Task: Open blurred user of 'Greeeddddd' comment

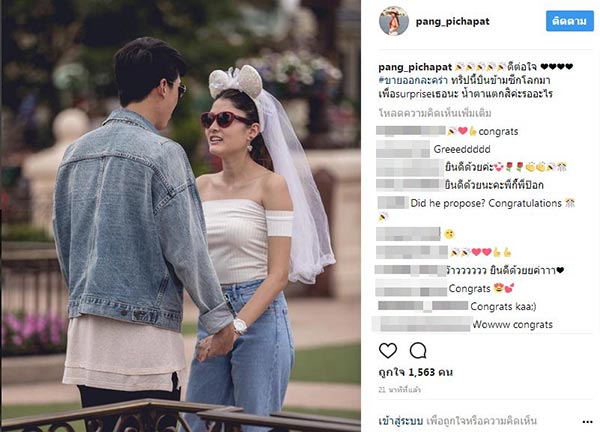Action: (x=403, y=149)
